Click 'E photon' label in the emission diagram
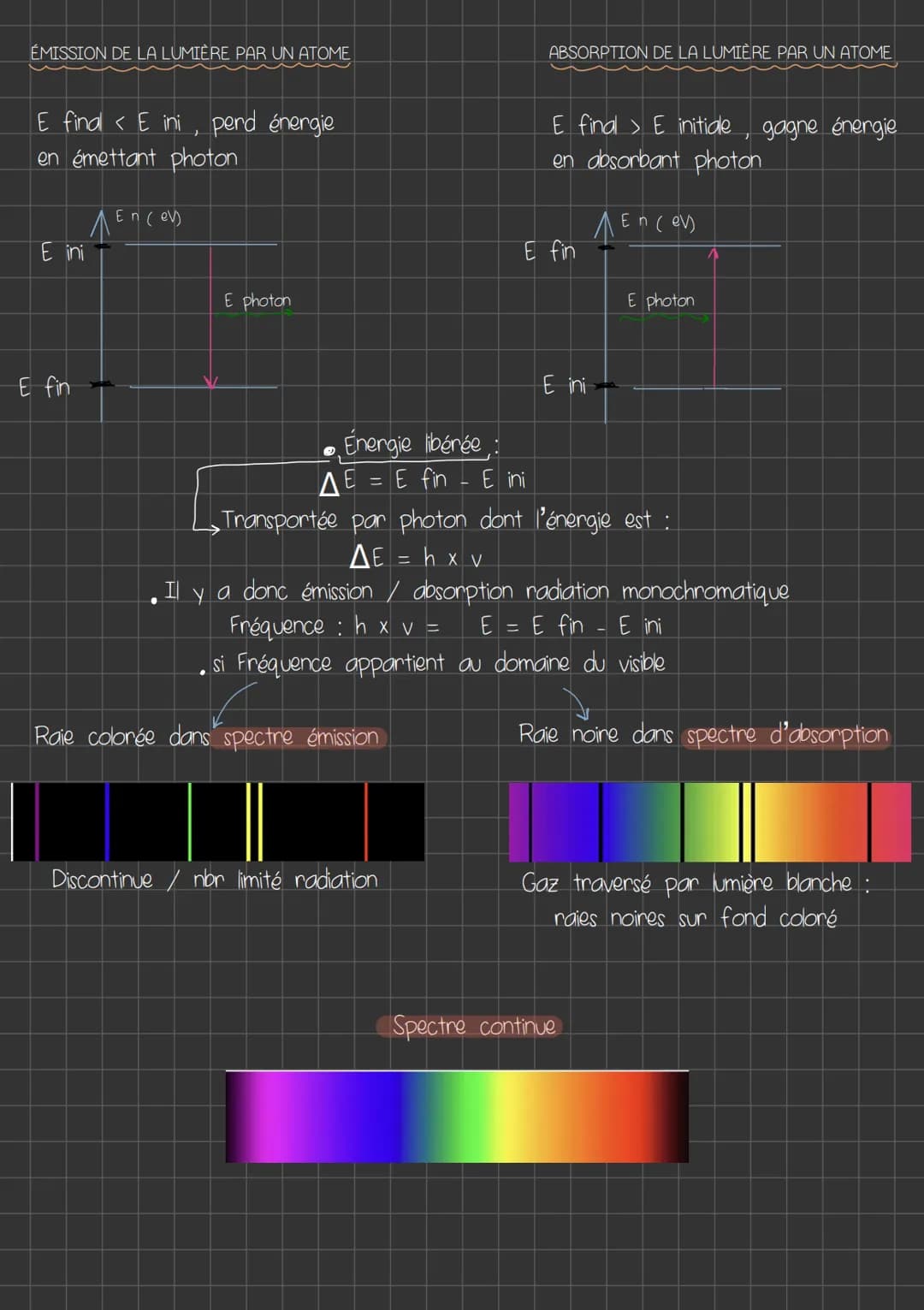Viewport: 924px width, 1310px height. coord(257,300)
